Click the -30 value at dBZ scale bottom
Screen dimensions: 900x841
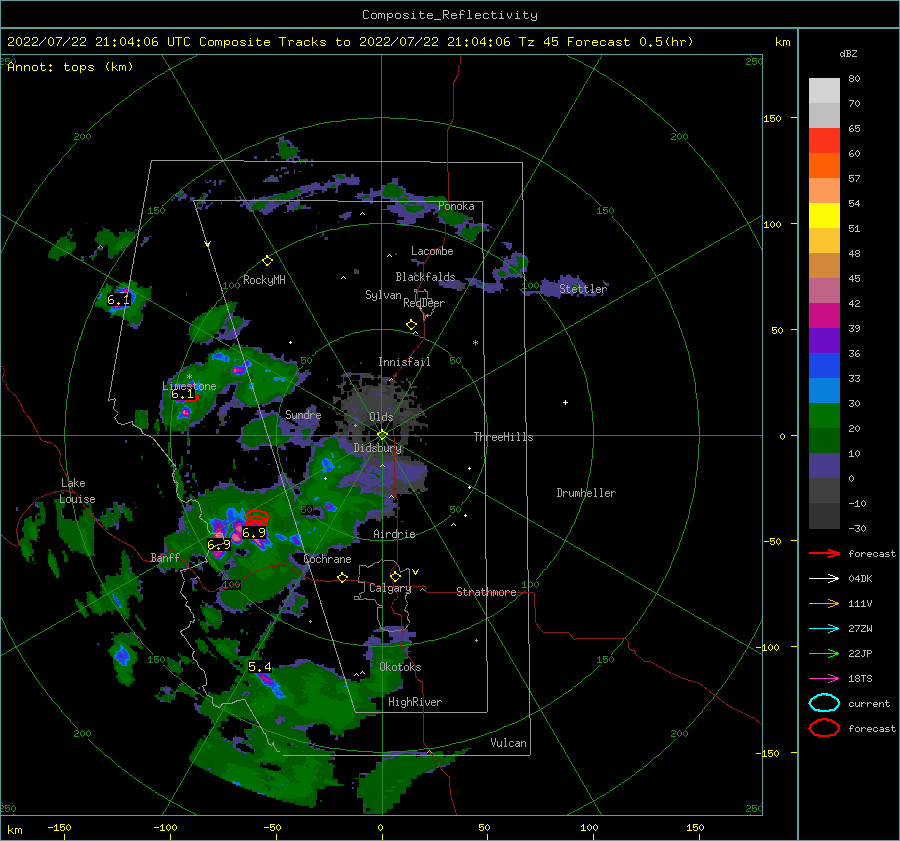(857, 528)
